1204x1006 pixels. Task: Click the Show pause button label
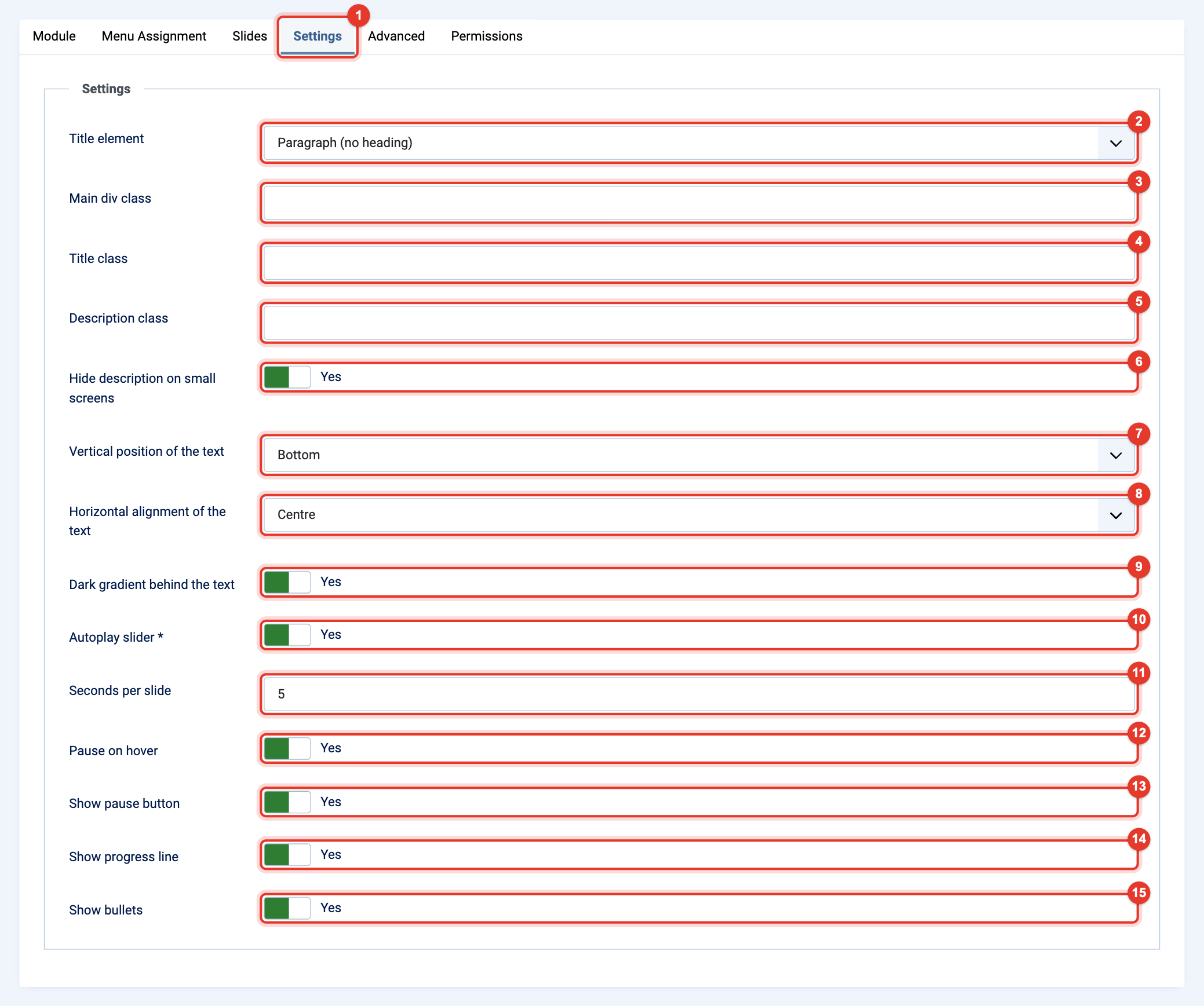click(x=124, y=803)
